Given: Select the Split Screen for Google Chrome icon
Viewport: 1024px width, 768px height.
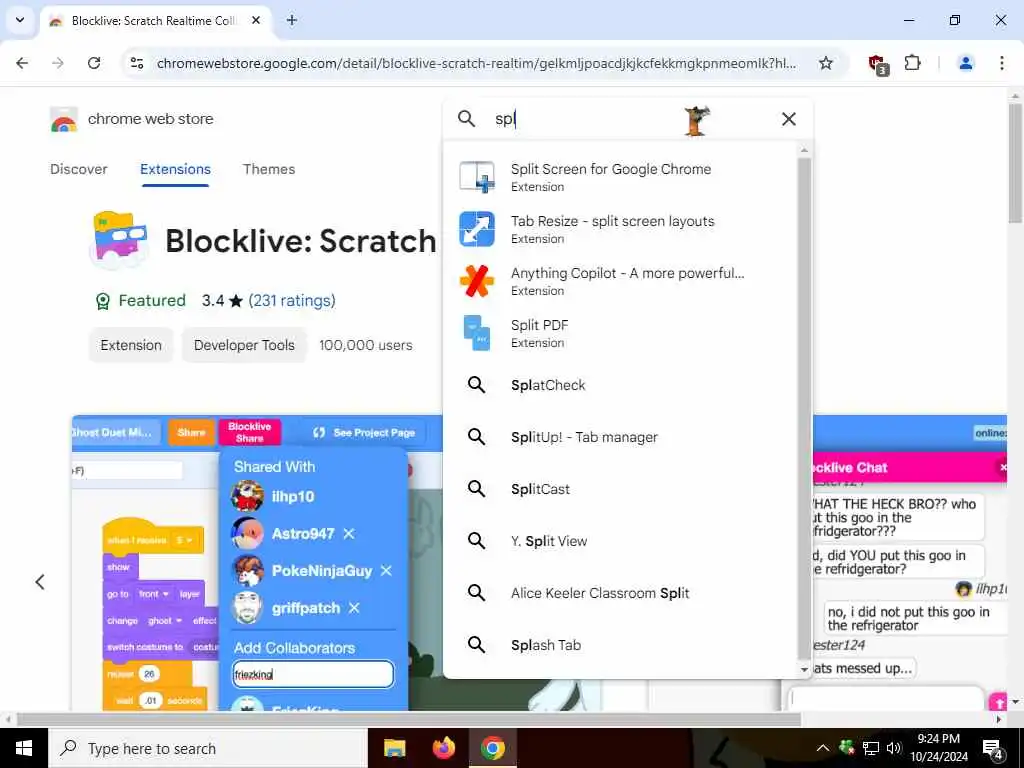Looking at the screenshot, I should pyautogui.click(x=477, y=177).
